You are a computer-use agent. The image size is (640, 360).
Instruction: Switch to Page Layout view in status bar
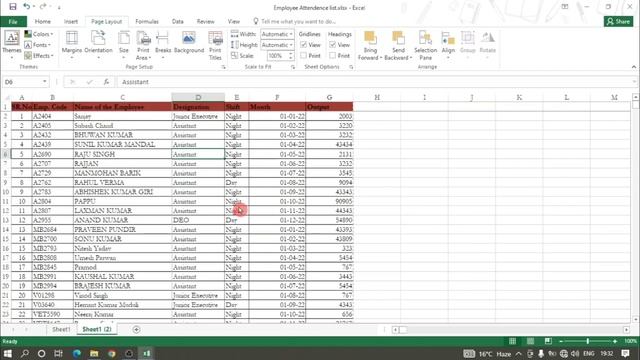[x=530, y=341]
